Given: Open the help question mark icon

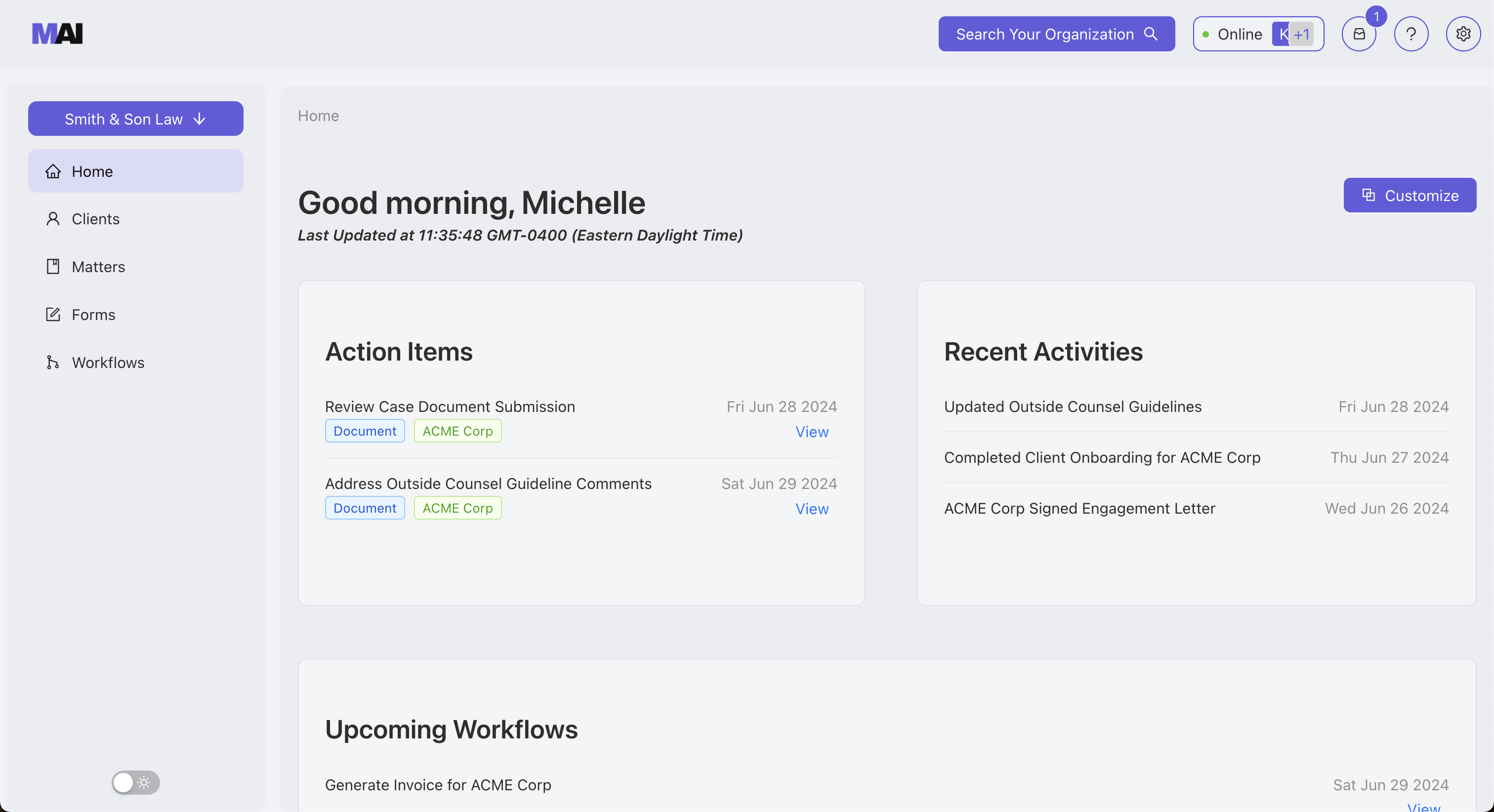Looking at the screenshot, I should click(1411, 34).
